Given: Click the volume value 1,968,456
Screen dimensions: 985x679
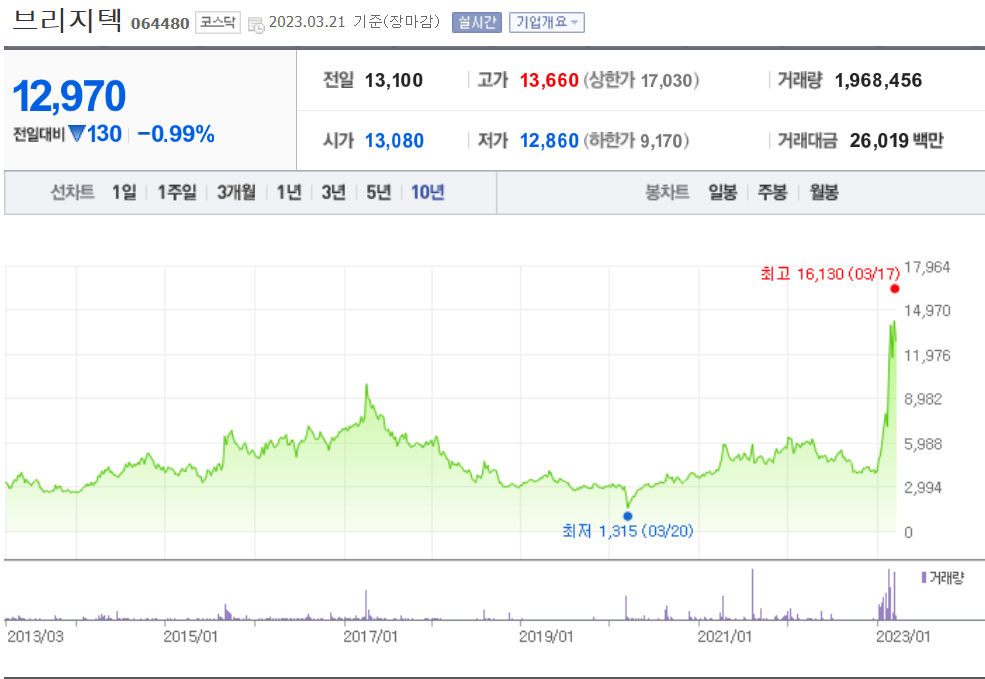Looking at the screenshot, I should 878,80.
